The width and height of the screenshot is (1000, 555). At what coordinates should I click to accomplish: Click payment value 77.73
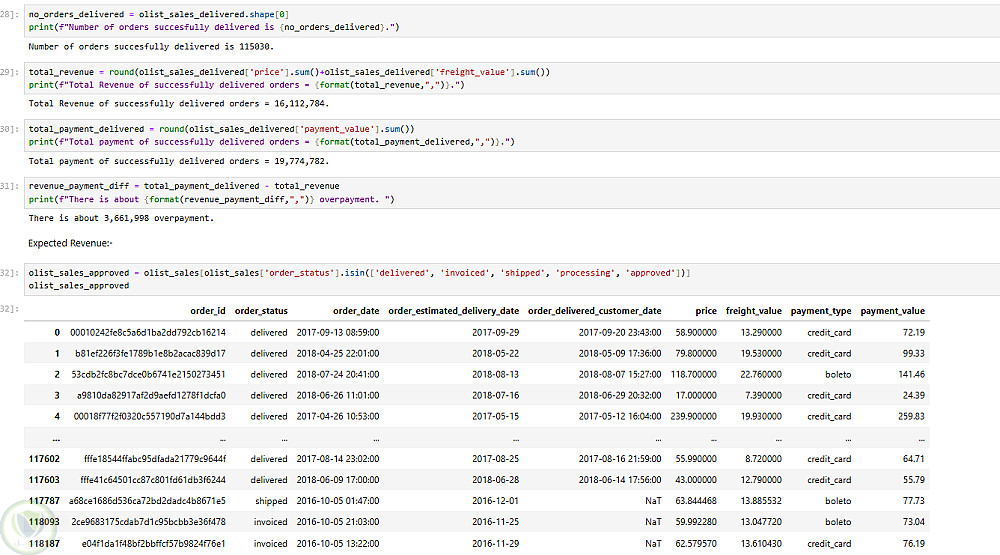point(913,501)
